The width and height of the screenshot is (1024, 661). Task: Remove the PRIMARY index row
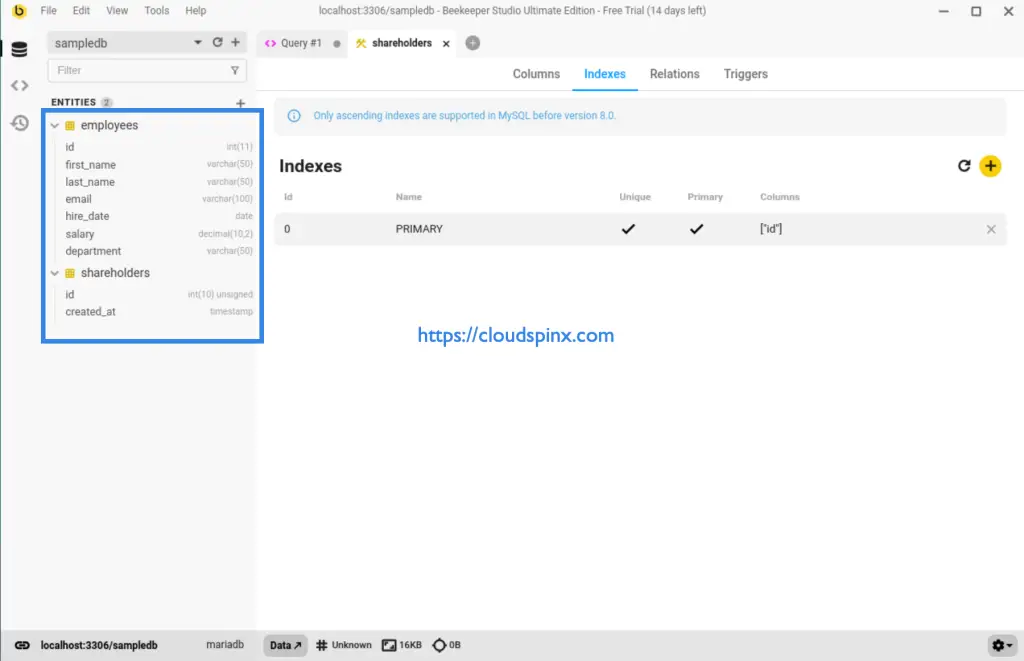click(991, 229)
